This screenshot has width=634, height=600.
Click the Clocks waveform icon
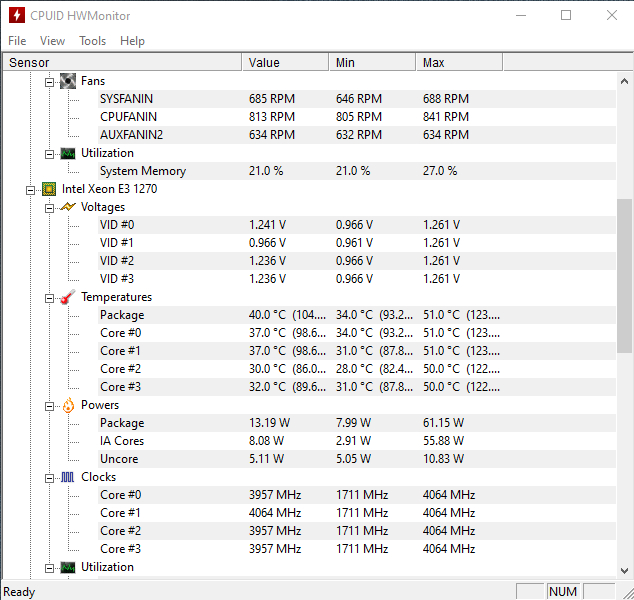68,477
